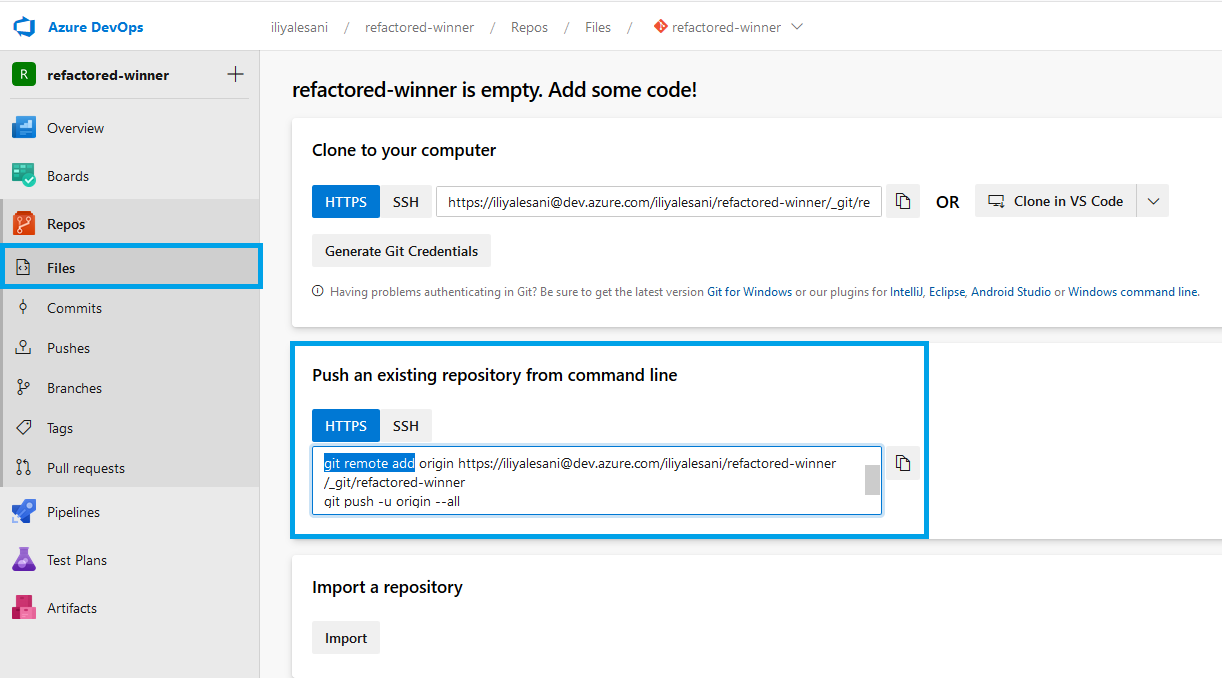The width and height of the screenshot is (1222, 678).
Task: Open Overview via its sidebar icon
Action: [x=24, y=128]
